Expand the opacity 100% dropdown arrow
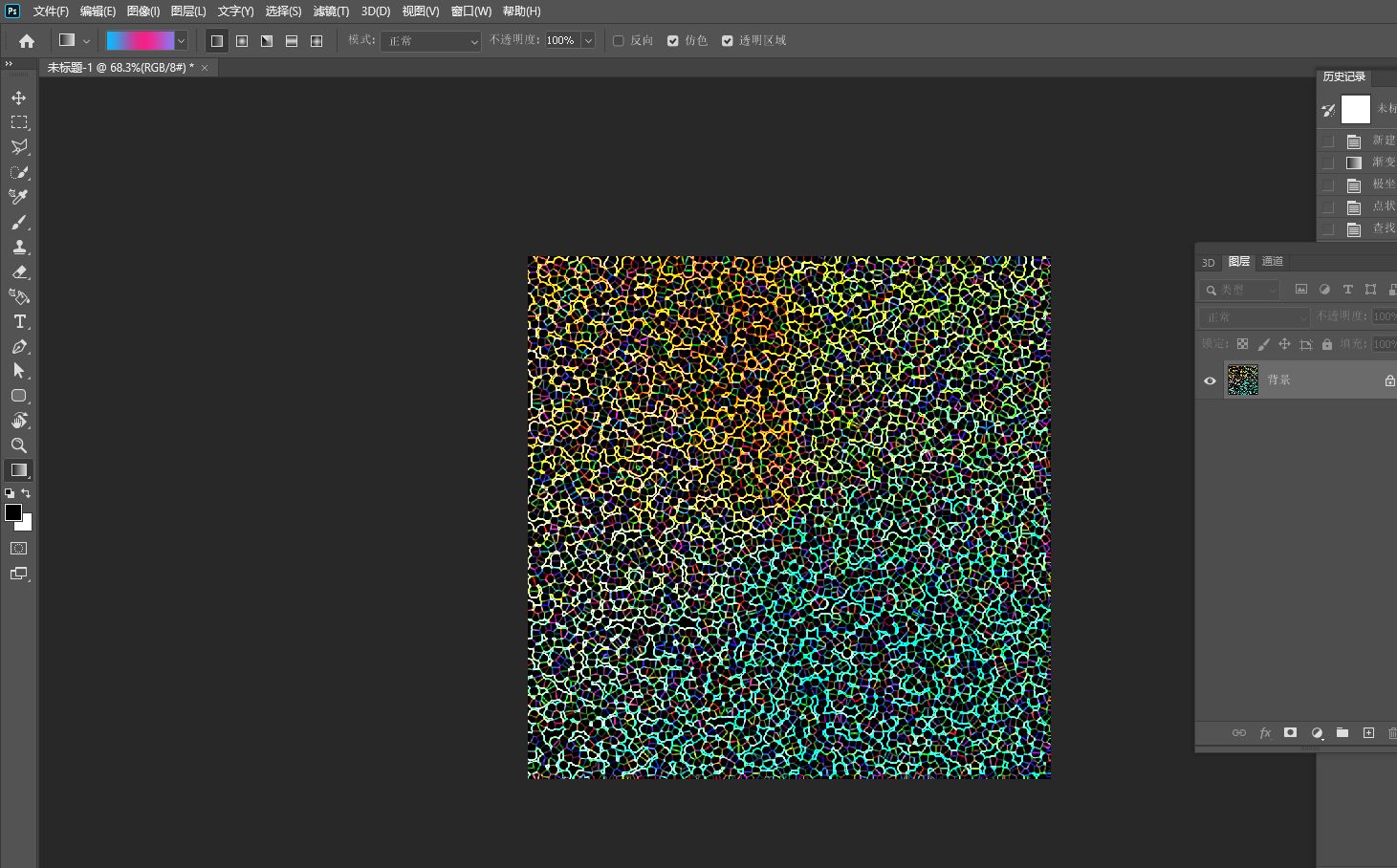 [588, 41]
